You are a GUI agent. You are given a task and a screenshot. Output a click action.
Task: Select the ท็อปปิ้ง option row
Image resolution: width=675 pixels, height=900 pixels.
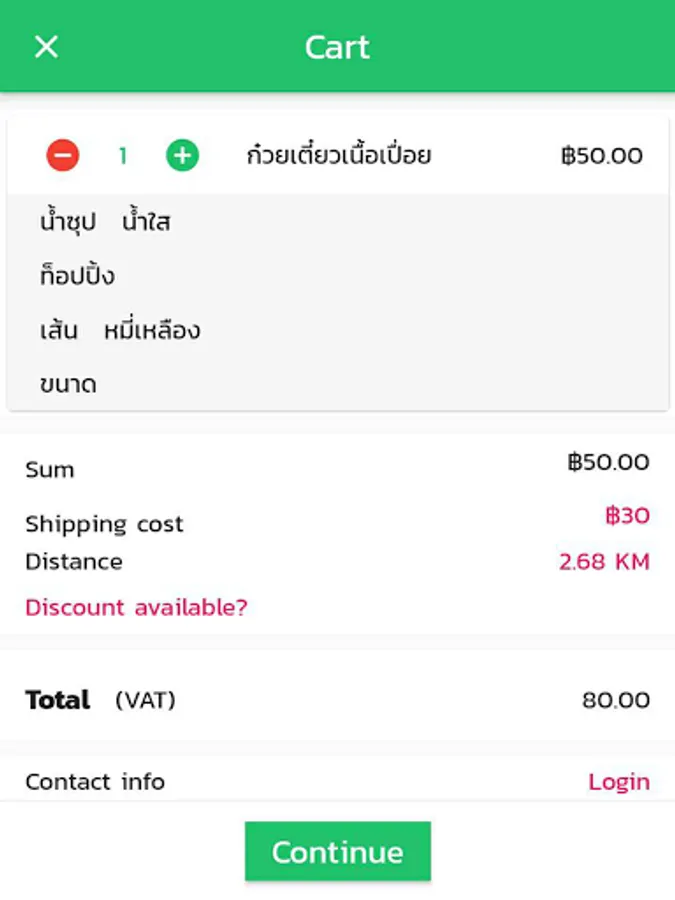pos(338,276)
